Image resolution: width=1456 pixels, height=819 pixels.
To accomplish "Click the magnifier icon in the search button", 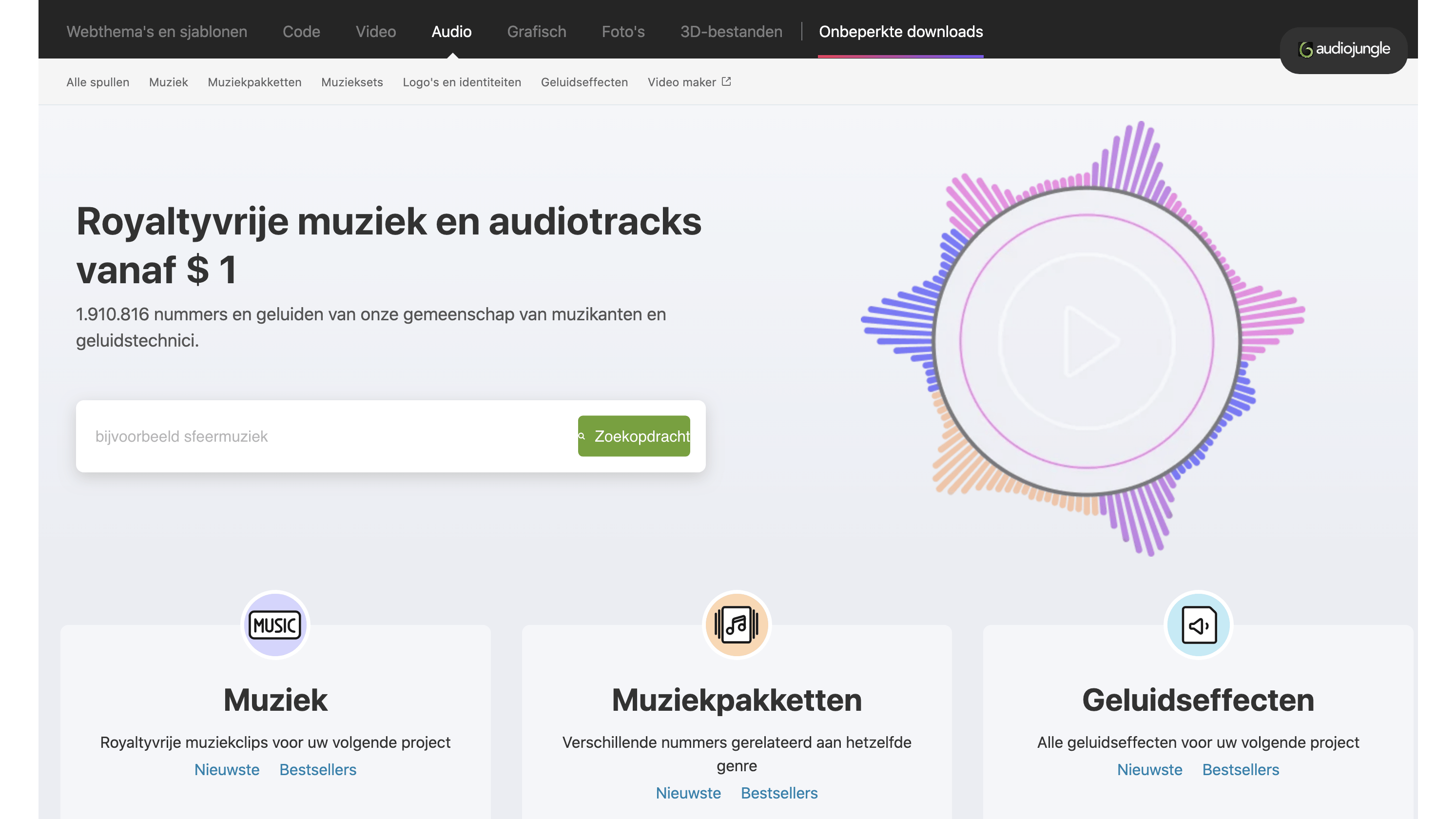I will click(x=582, y=436).
